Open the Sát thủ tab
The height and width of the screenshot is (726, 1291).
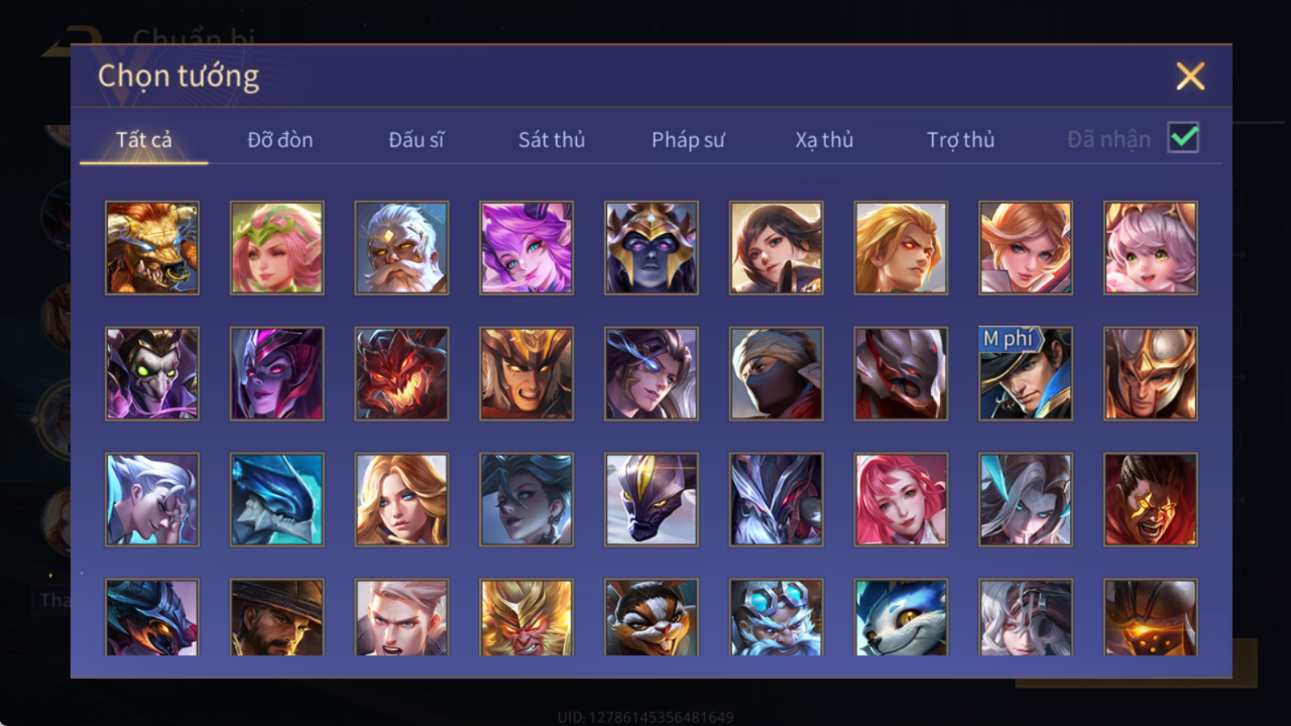tap(551, 140)
